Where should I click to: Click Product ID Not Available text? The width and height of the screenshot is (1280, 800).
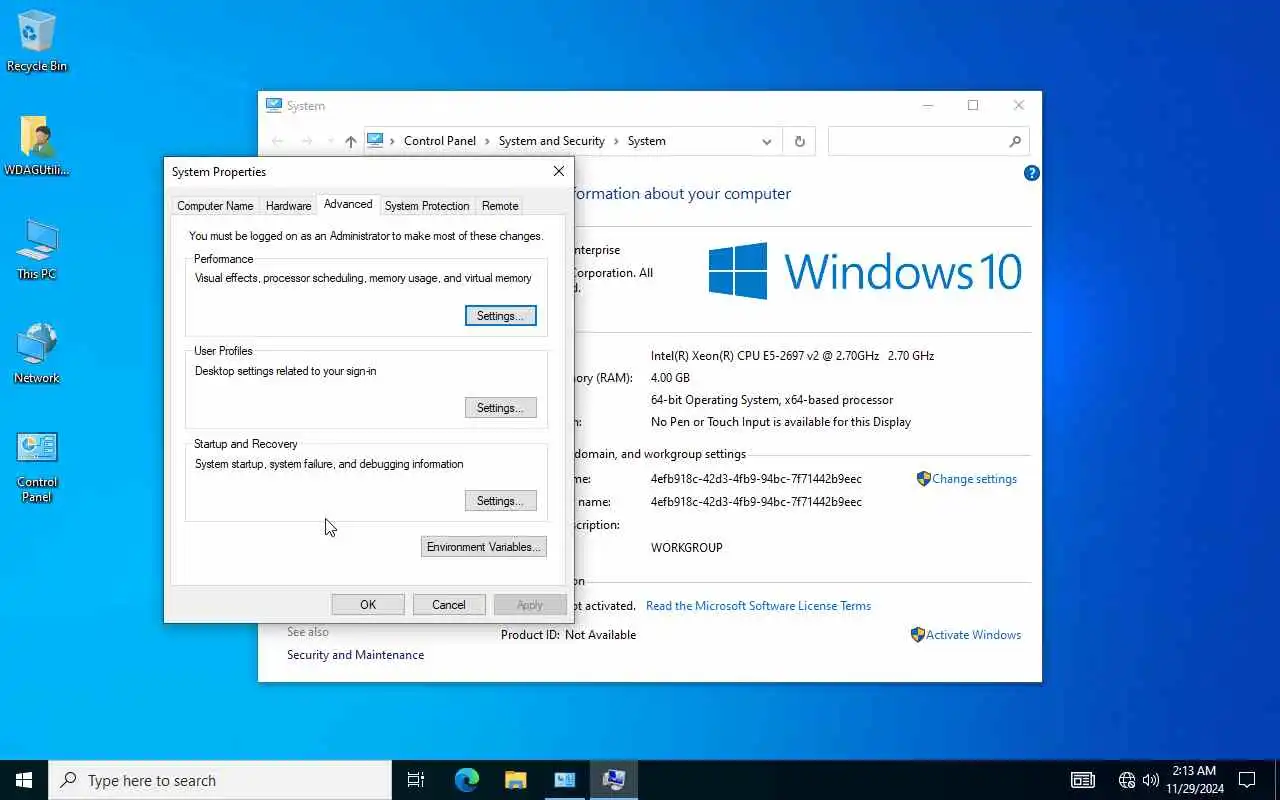568,635
